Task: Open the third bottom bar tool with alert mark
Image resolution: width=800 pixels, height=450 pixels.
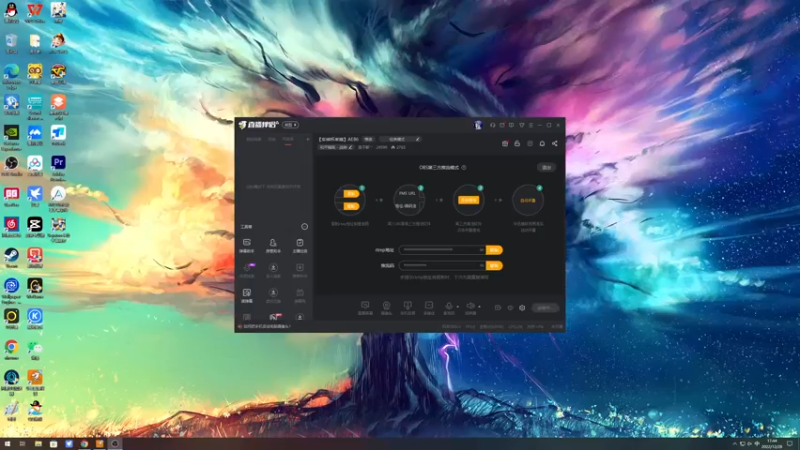Action: tap(408, 308)
